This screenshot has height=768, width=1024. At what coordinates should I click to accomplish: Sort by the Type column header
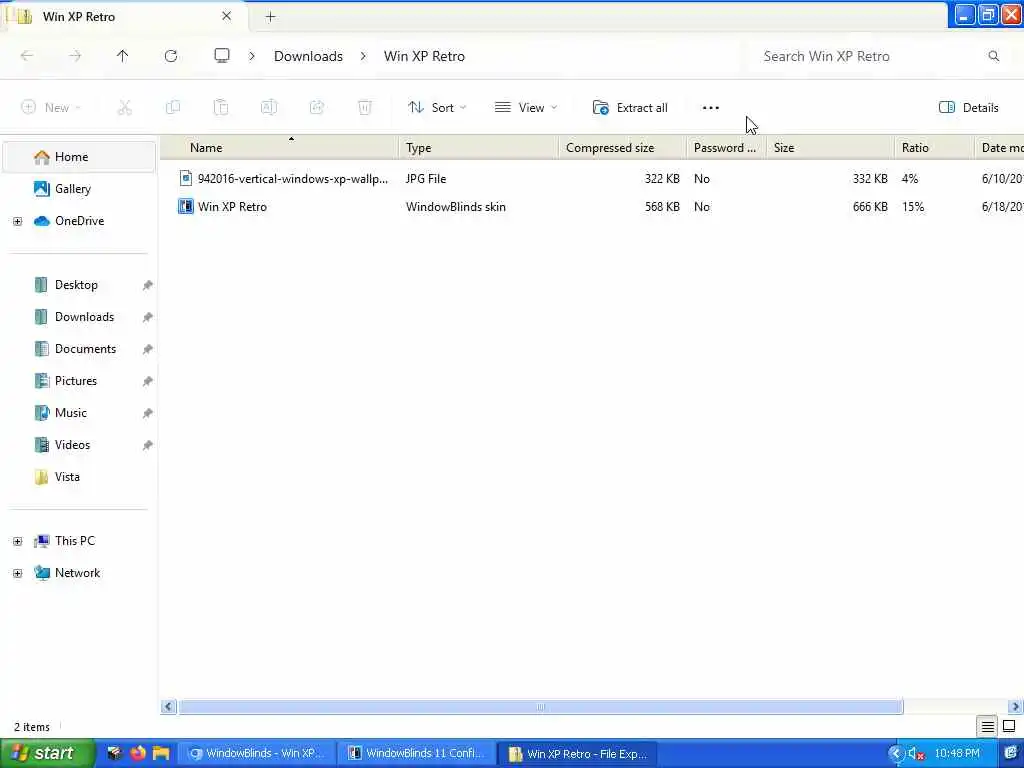479,148
